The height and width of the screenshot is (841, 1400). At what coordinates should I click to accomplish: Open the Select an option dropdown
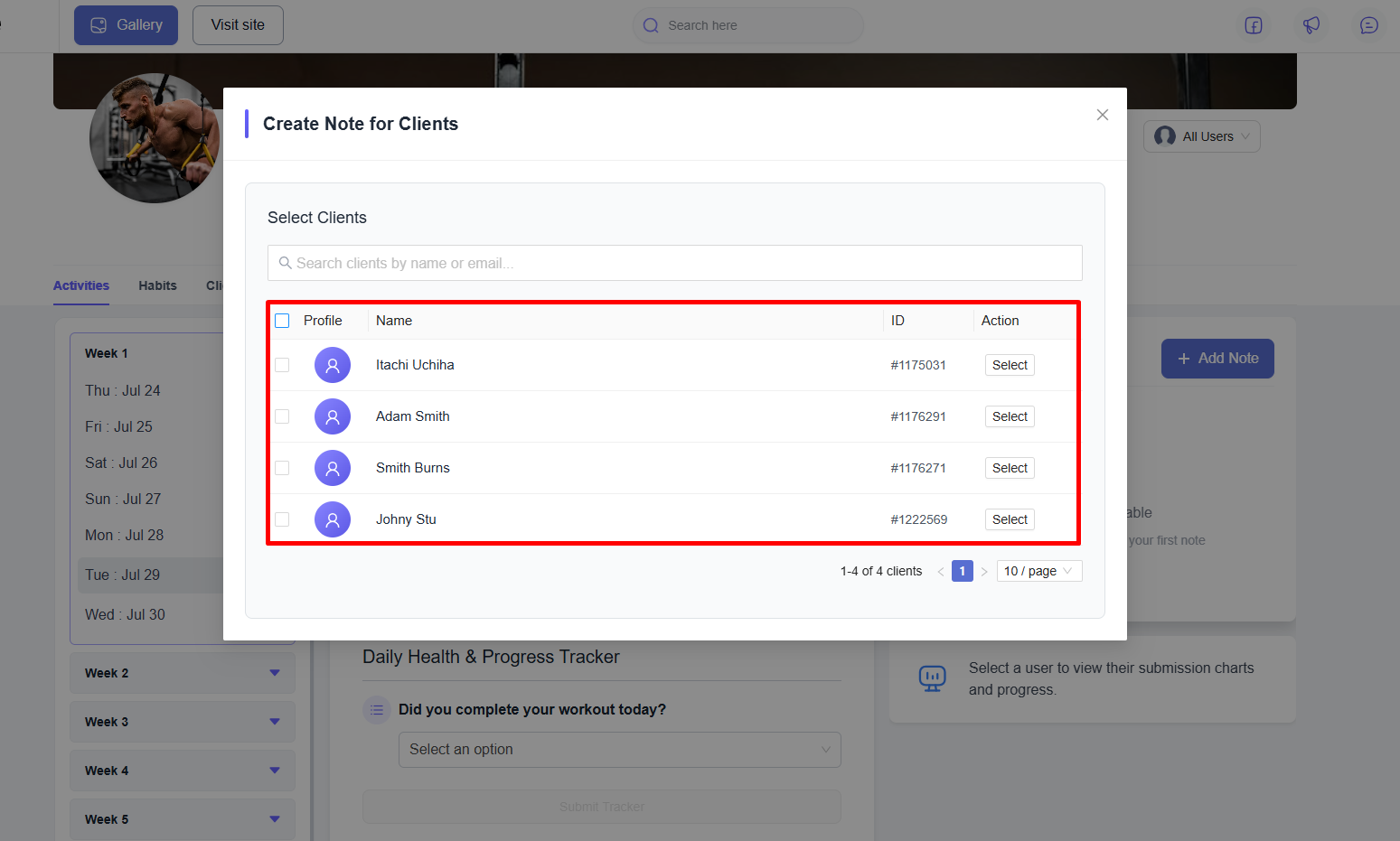point(620,750)
